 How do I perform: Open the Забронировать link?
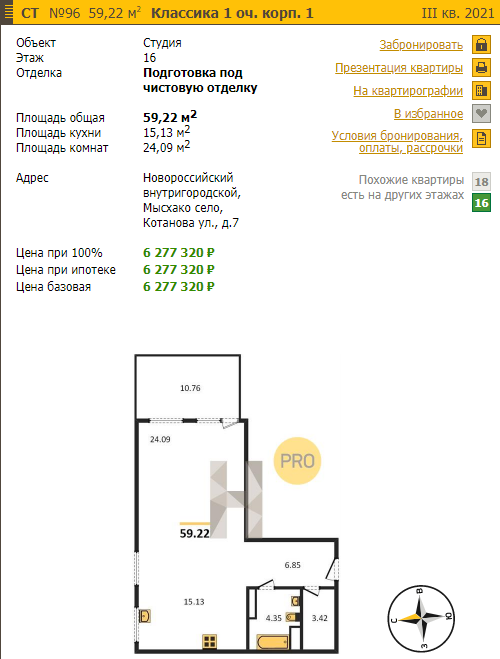click(421, 45)
